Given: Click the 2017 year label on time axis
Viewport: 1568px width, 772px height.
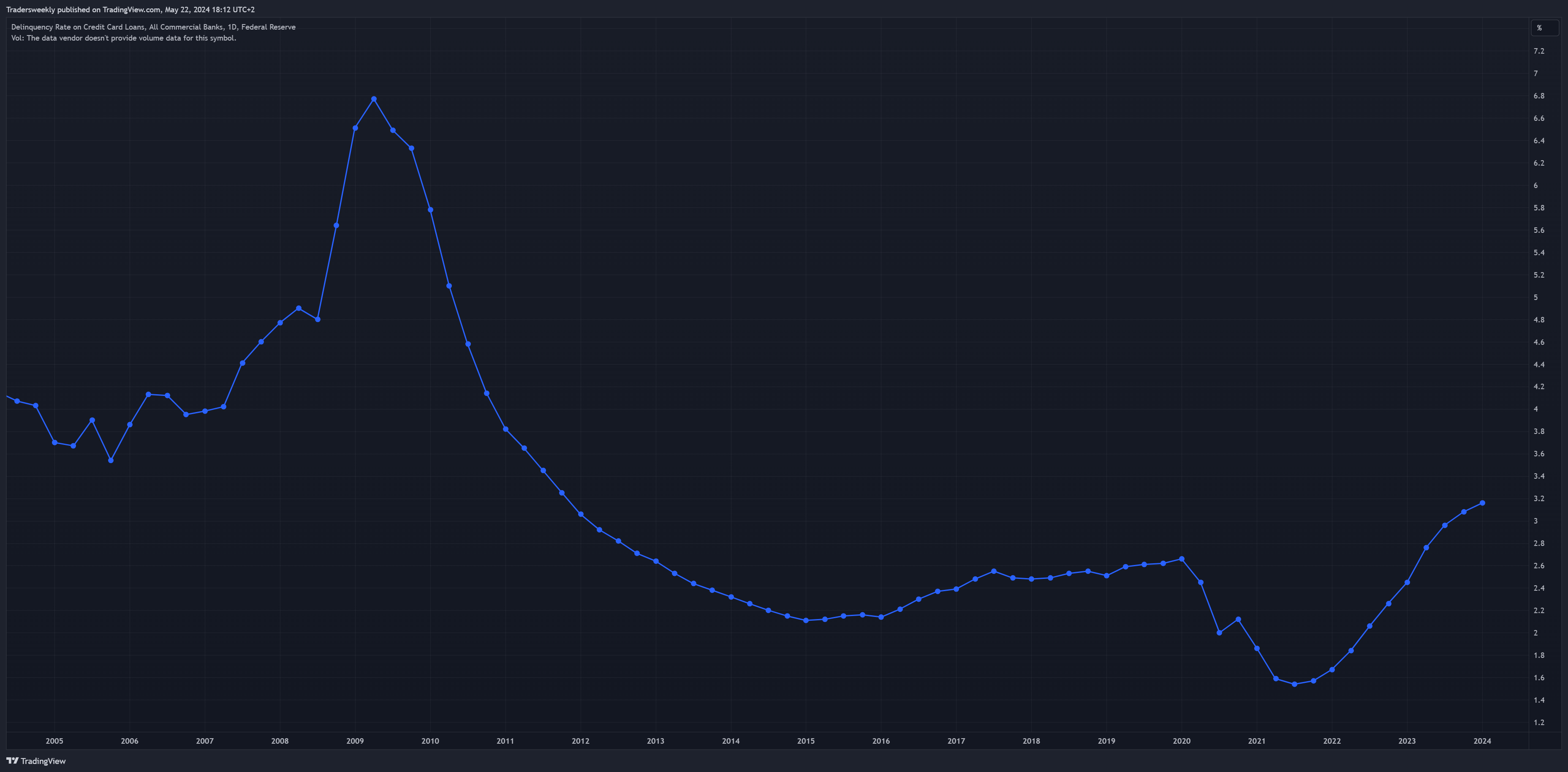Looking at the screenshot, I should (956, 741).
